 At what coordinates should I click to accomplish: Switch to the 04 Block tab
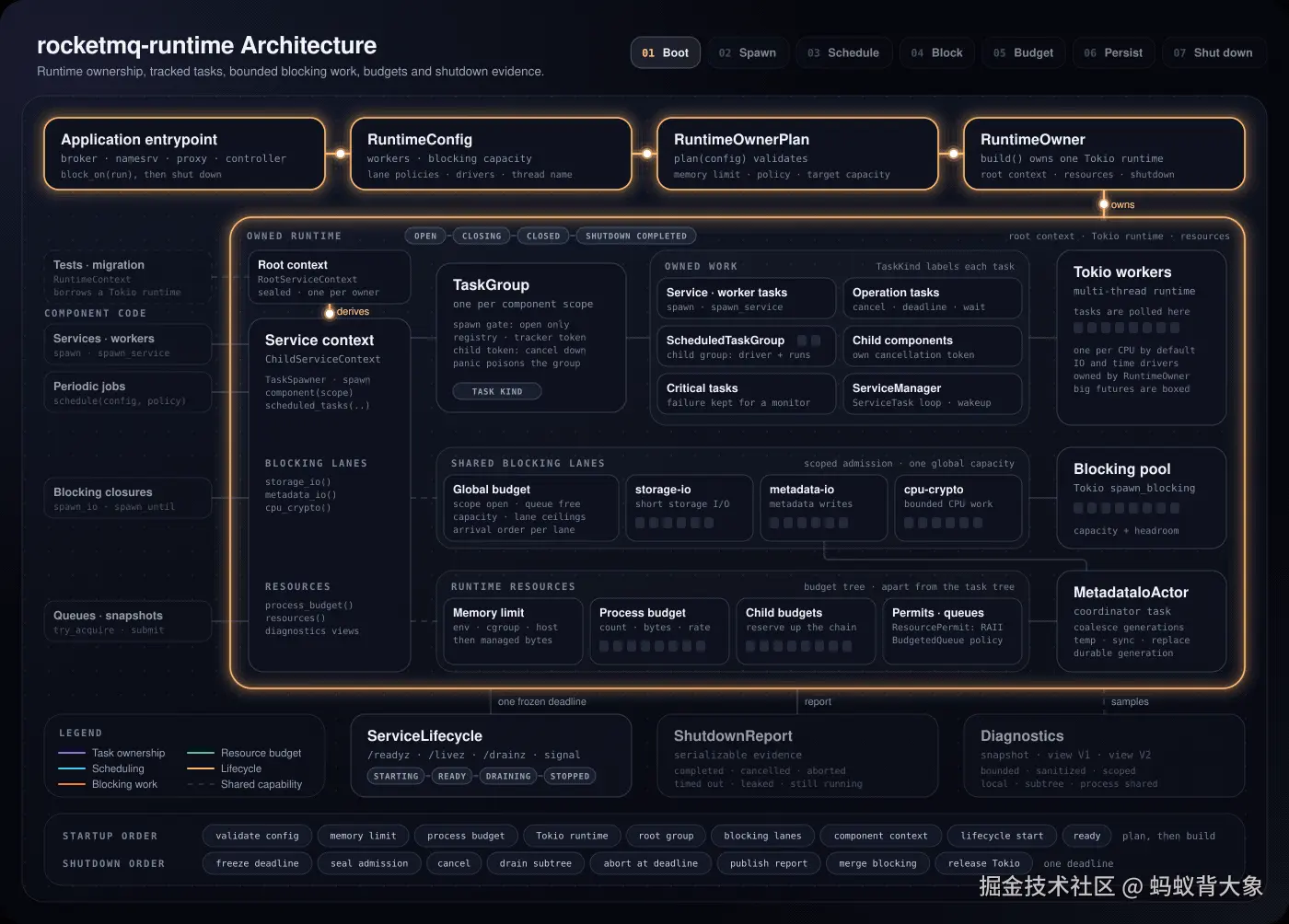click(x=936, y=52)
